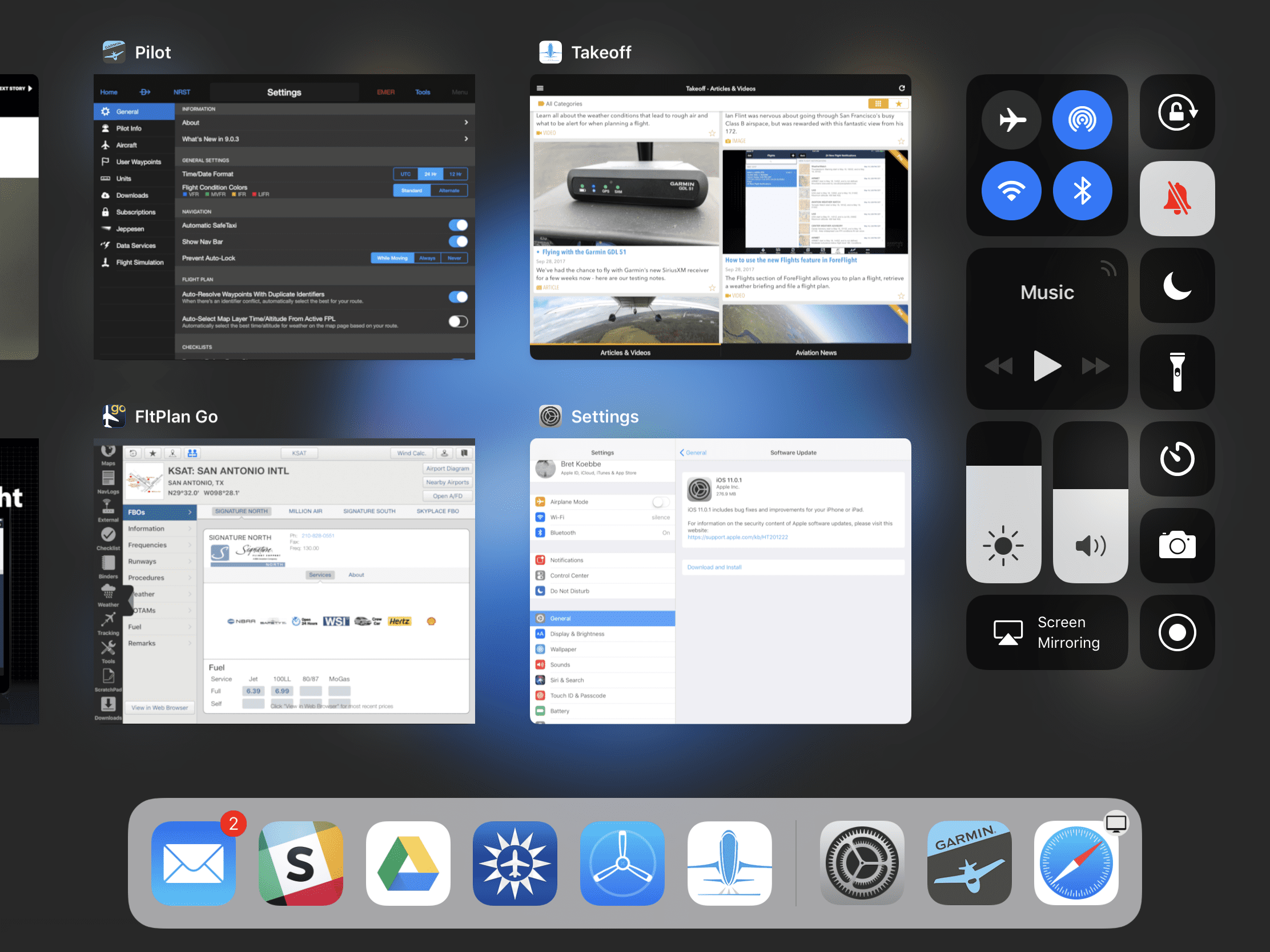
Task: Toggle Airplane Mode in Control Center
Action: (1011, 120)
